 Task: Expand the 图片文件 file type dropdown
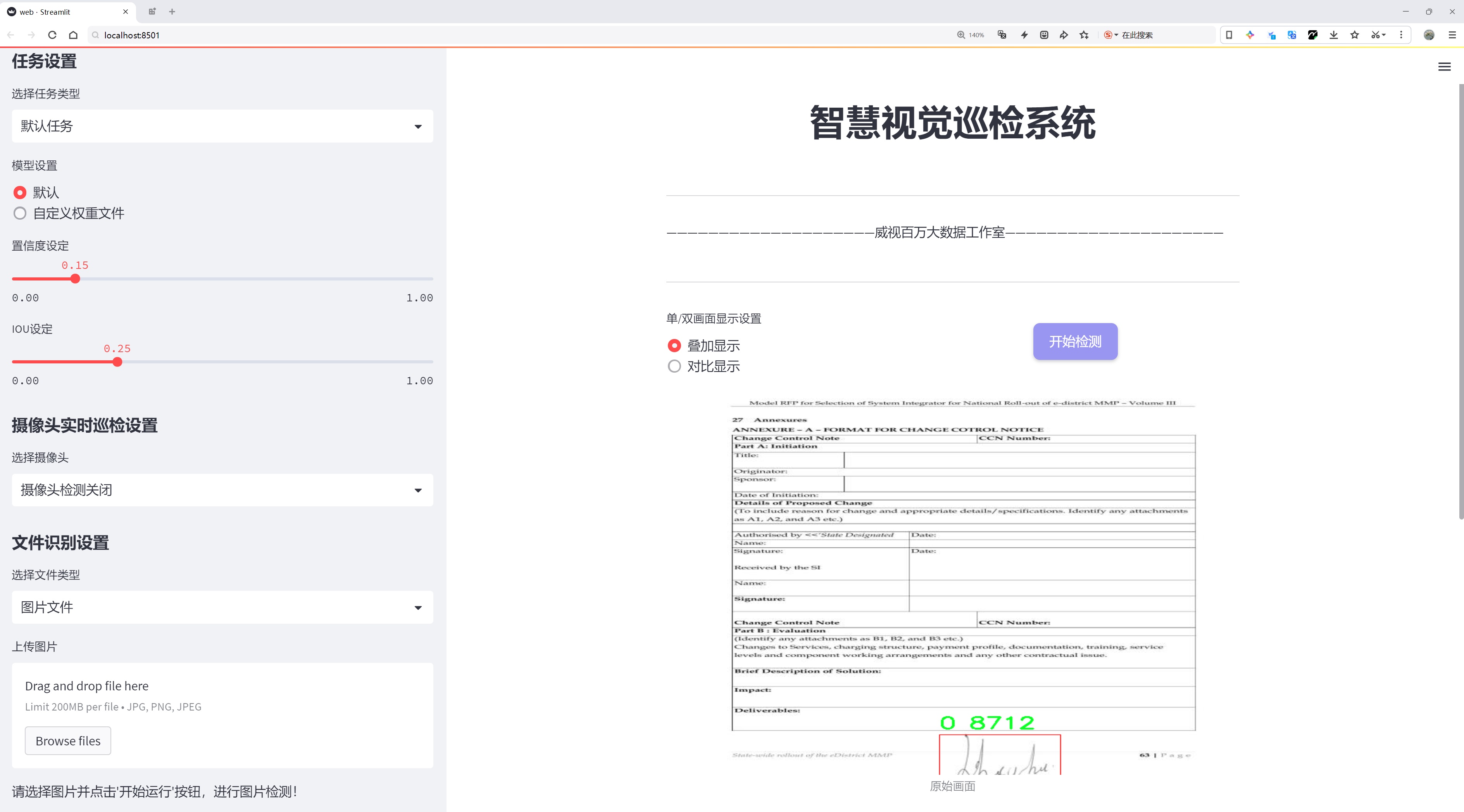pos(222,607)
